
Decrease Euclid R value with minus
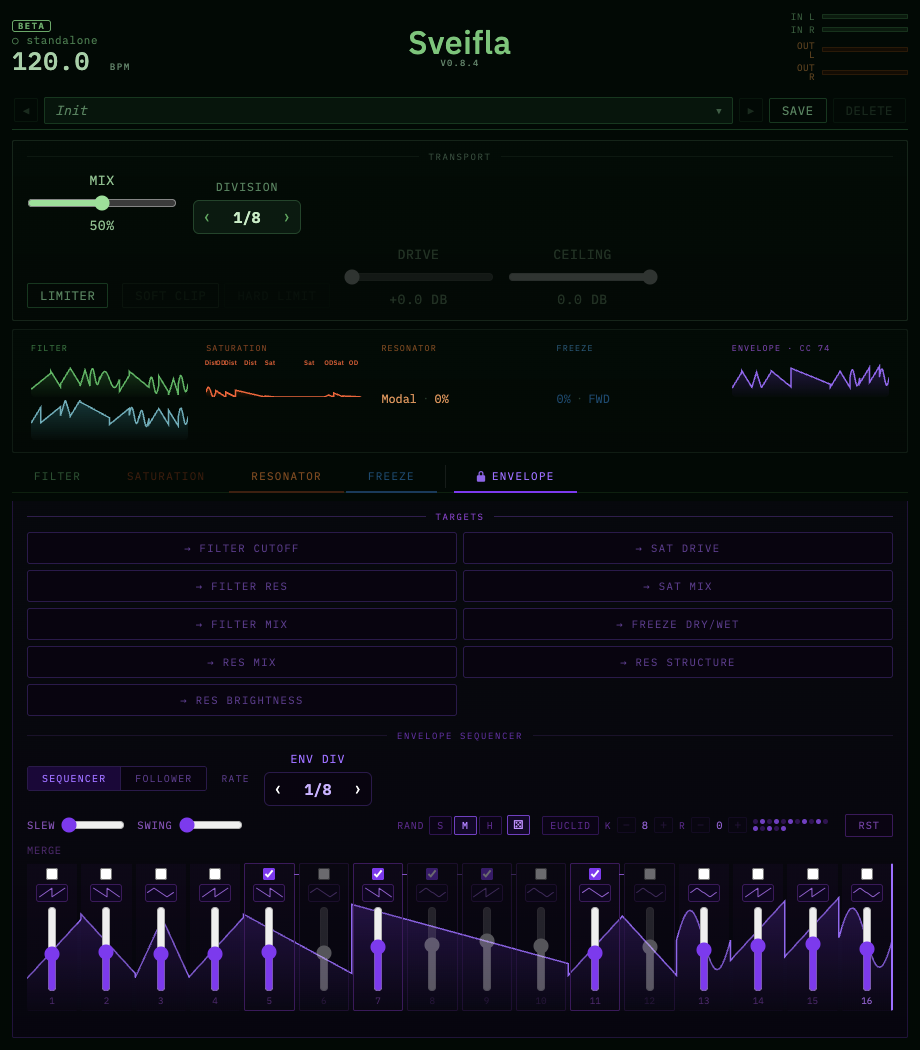(700, 826)
